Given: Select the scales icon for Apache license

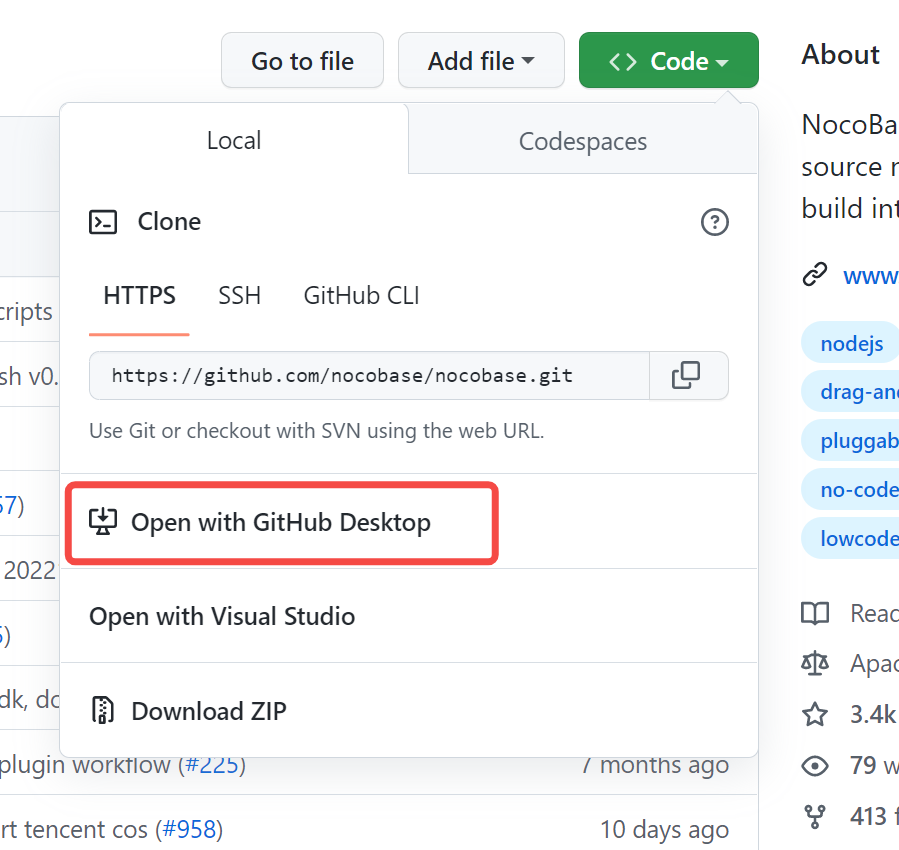Looking at the screenshot, I should [x=815, y=663].
